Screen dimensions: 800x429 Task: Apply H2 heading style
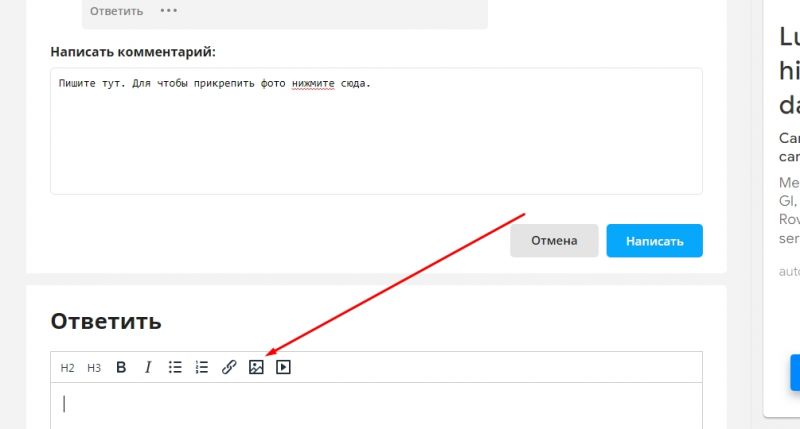(x=67, y=367)
